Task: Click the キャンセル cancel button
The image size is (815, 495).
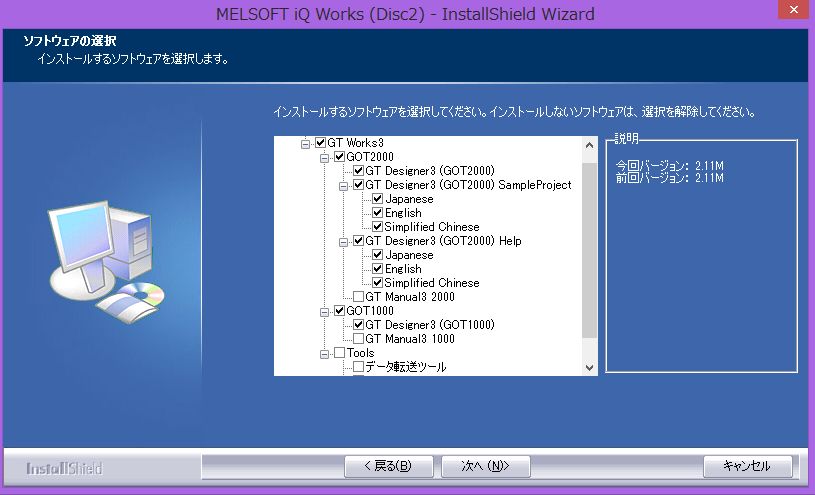Action: pos(747,466)
